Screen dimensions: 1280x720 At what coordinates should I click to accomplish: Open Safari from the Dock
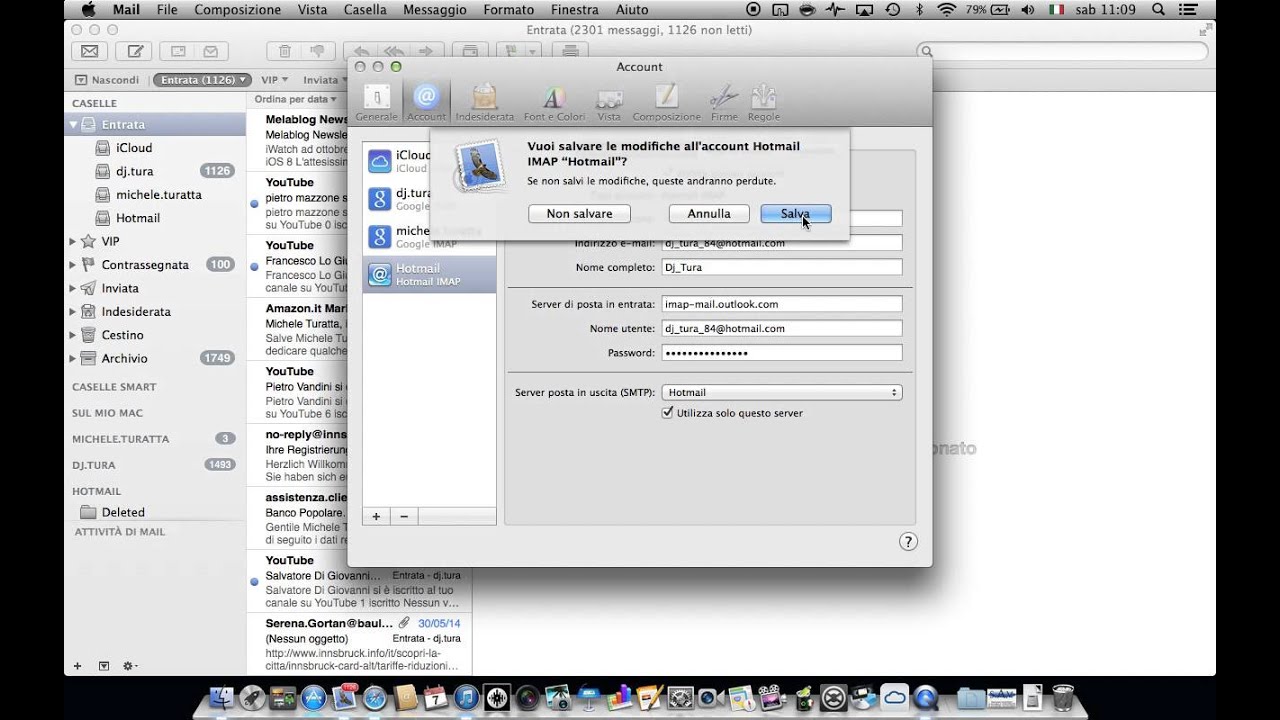pos(375,698)
